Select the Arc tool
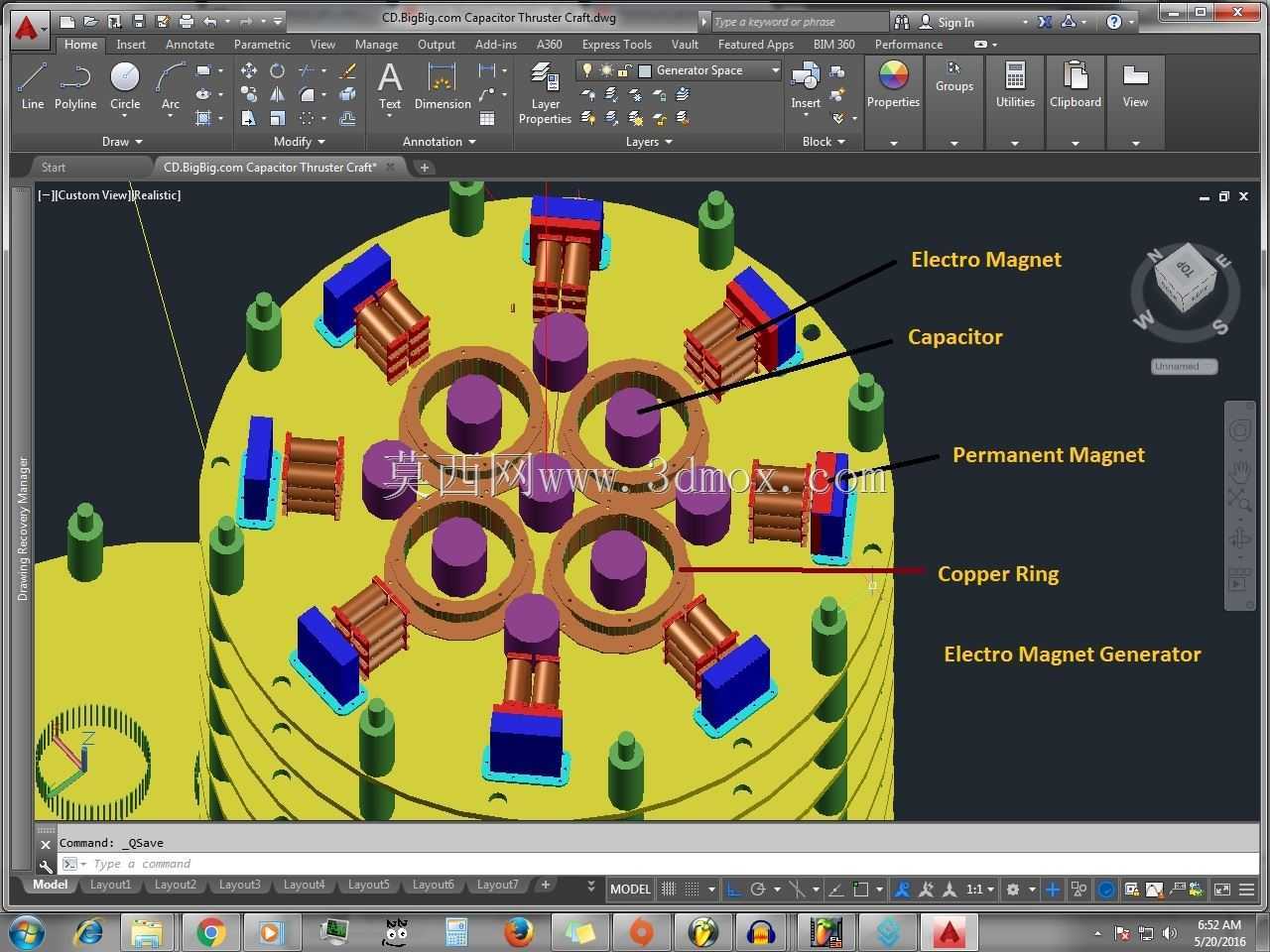Viewport: 1270px width, 952px height. click(171, 87)
